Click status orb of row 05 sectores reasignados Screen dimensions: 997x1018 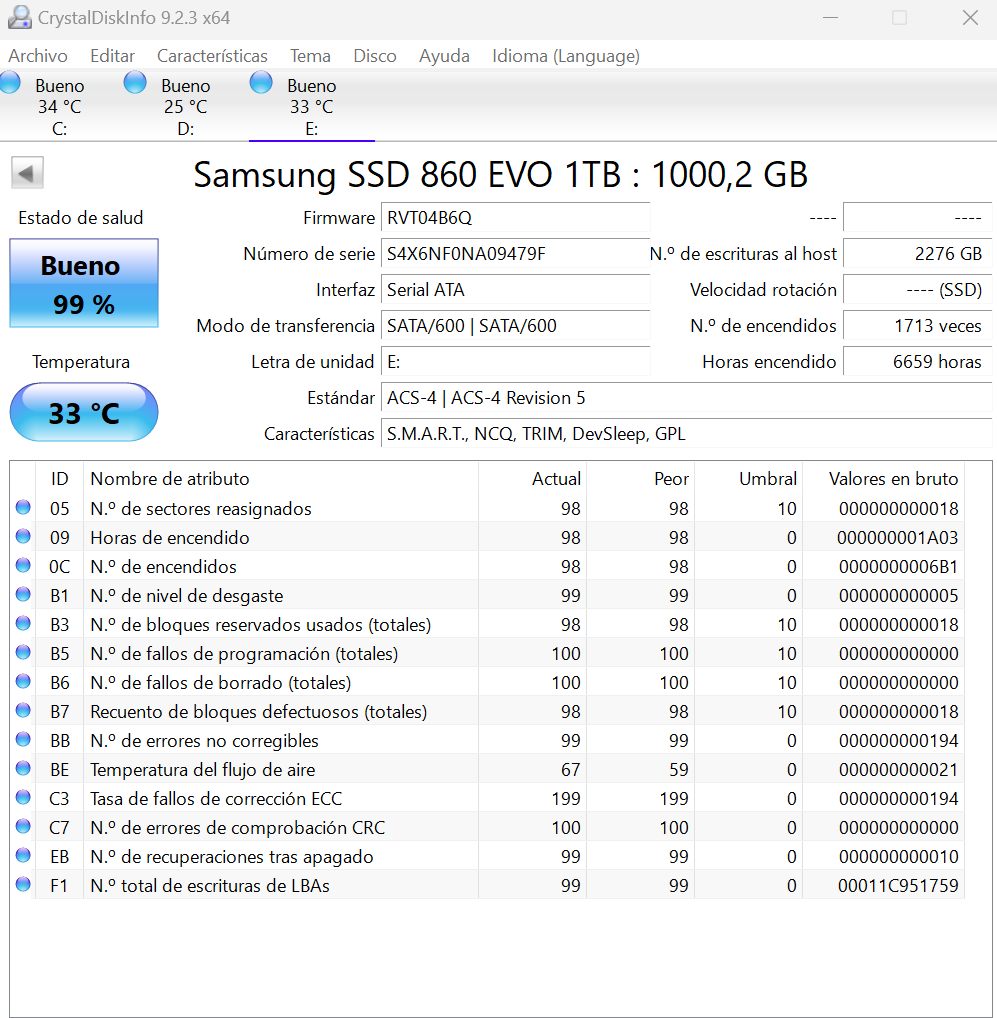click(x=23, y=508)
